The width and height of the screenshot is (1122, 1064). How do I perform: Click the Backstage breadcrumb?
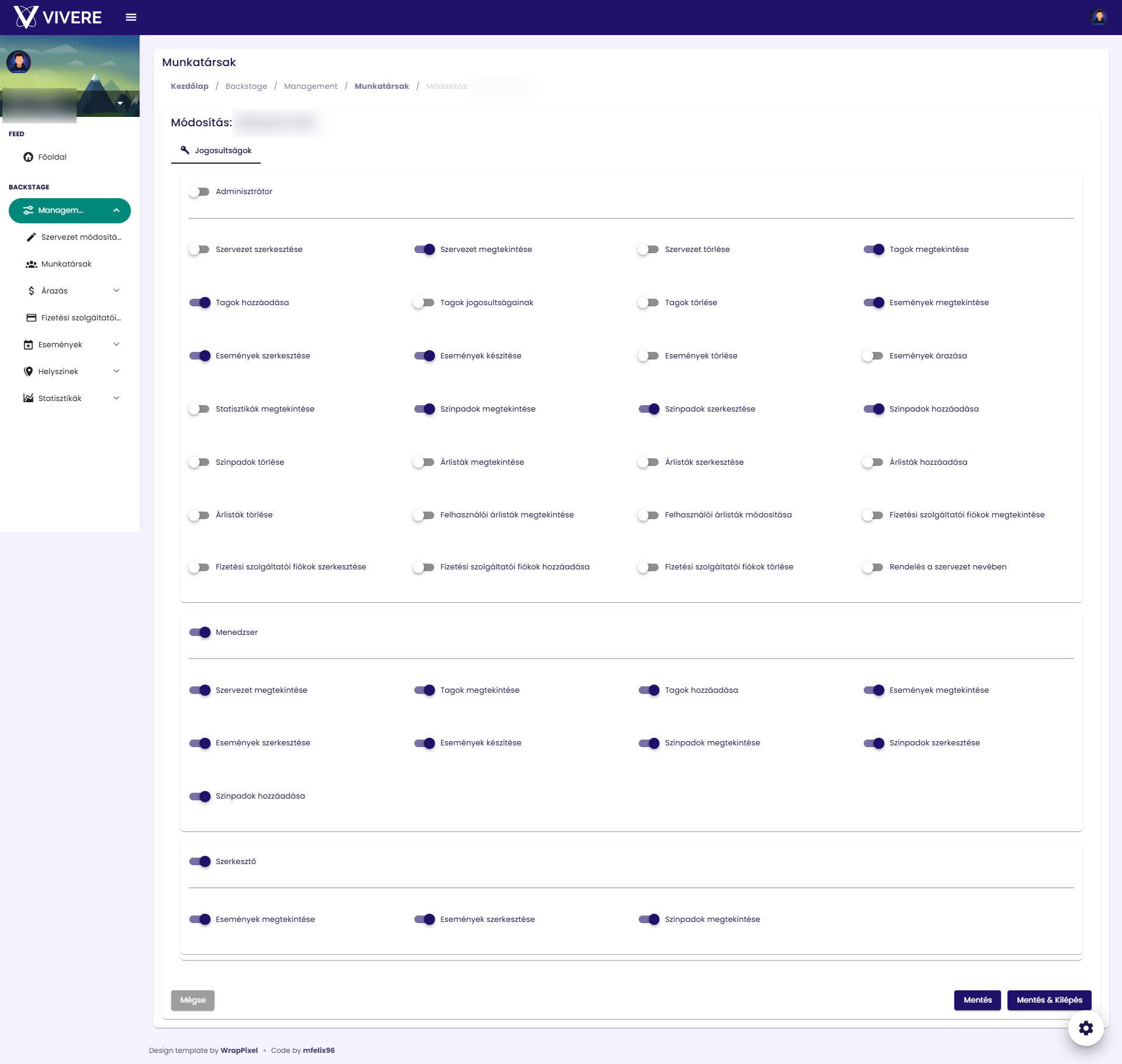pyautogui.click(x=246, y=86)
